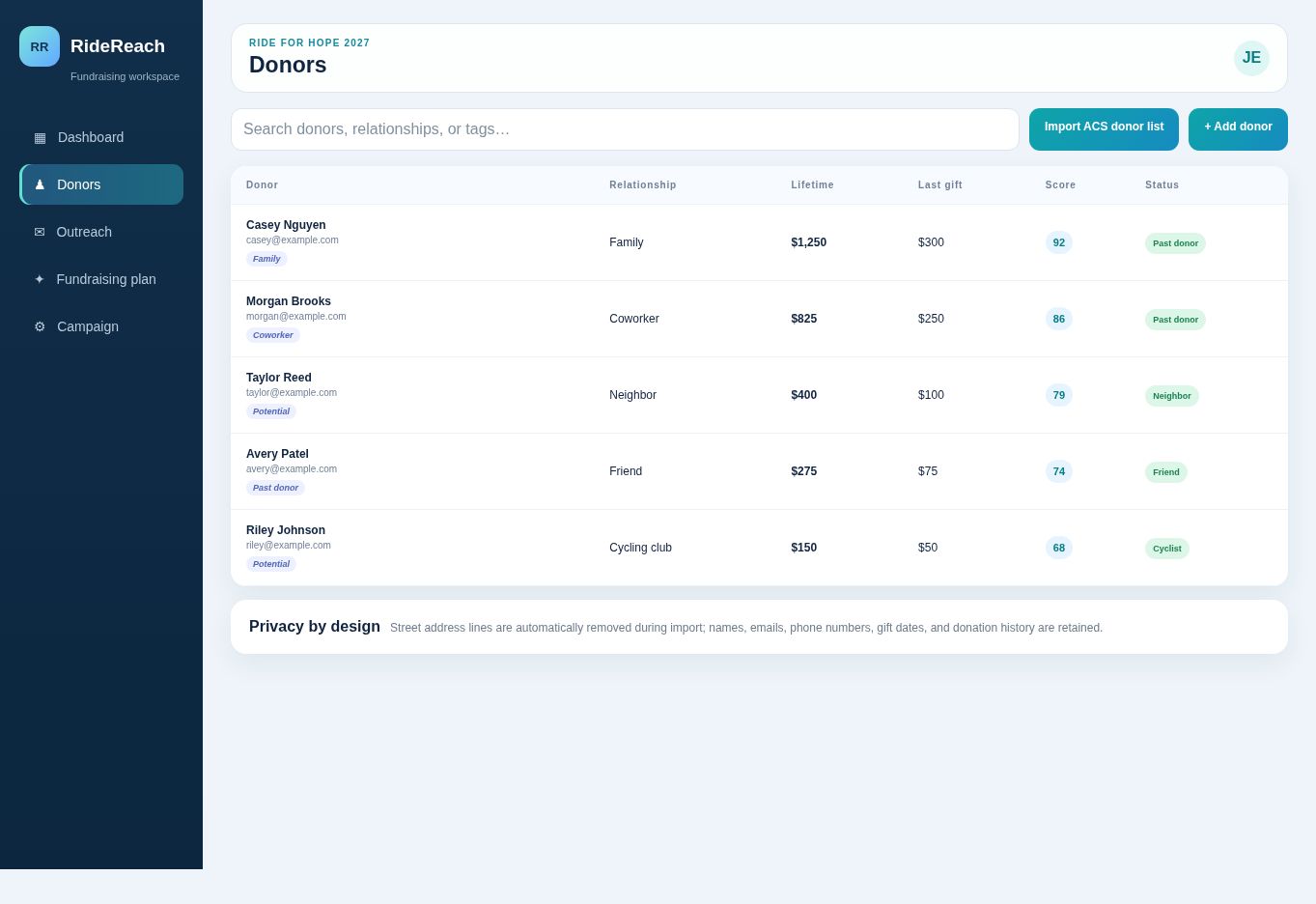This screenshot has width=1316, height=904.
Task: Click casey@example.com email
Action: (293, 240)
